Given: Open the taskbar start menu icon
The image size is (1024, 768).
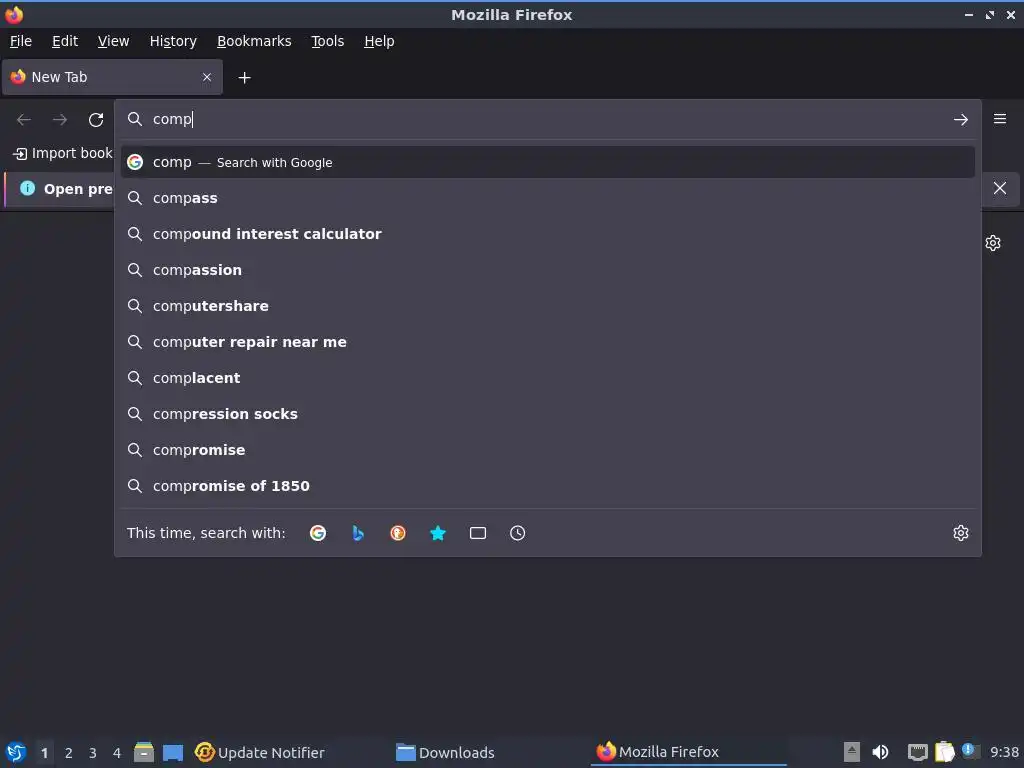Looking at the screenshot, I should [x=16, y=752].
